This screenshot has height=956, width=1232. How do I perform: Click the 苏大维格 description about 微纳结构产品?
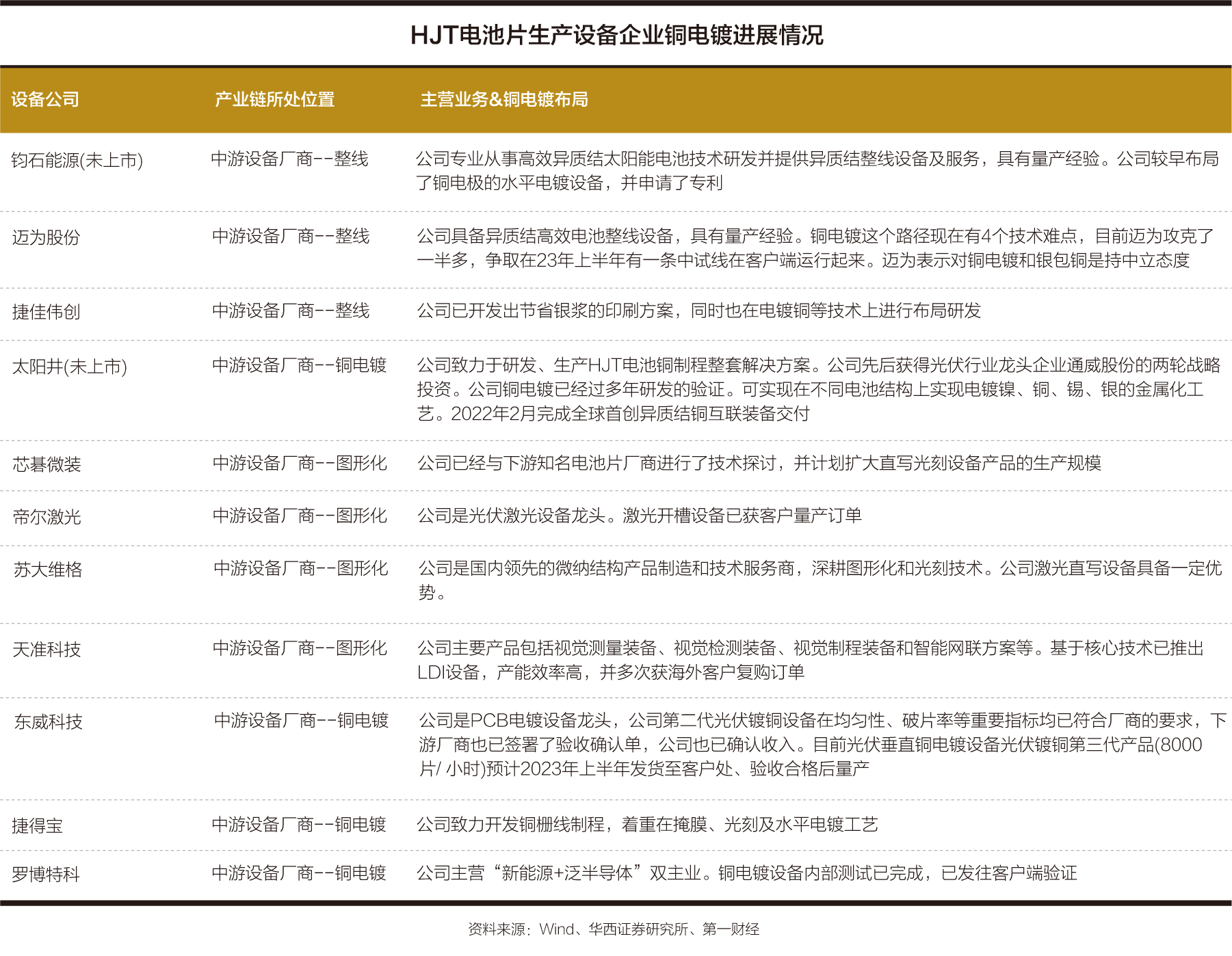click(x=820, y=580)
